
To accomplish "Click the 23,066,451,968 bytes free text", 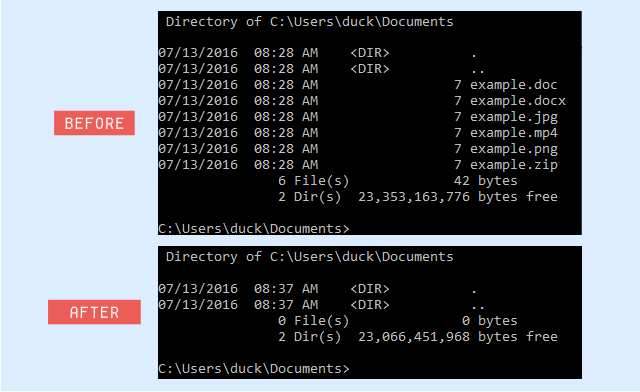I will pos(458,337).
